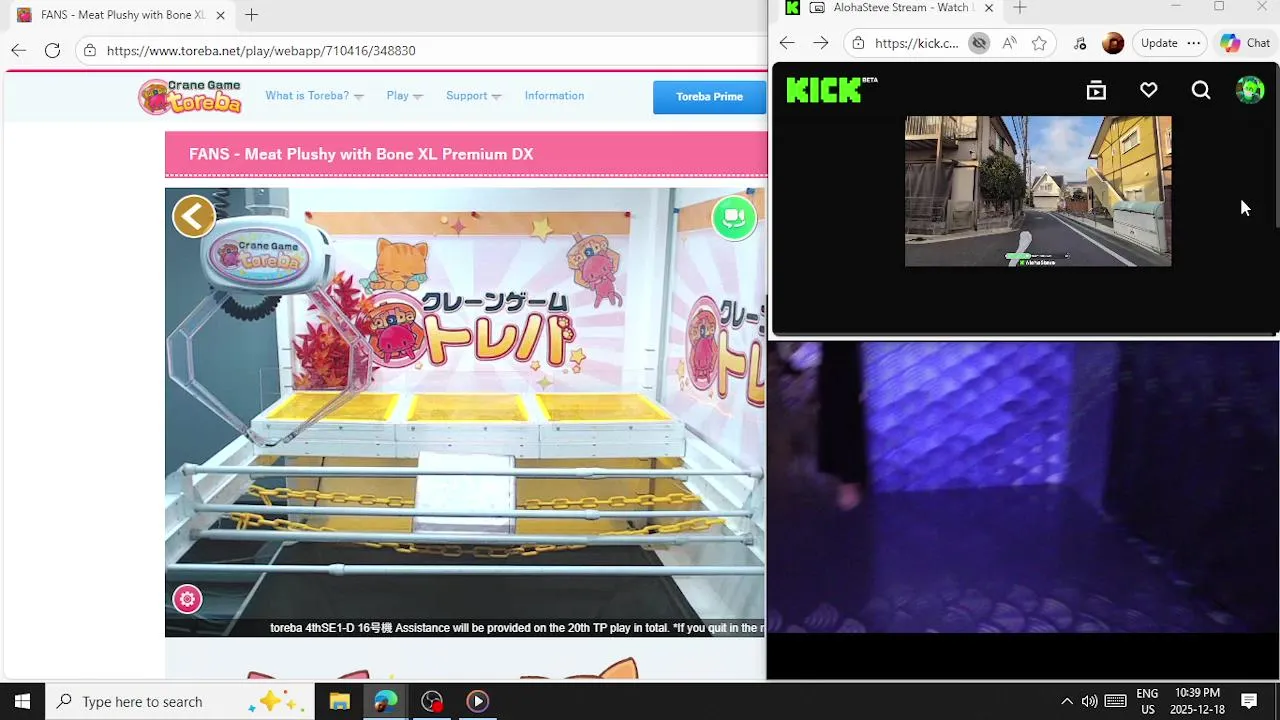Image resolution: width=1280 pixels, height=720 pixels.
Task: Click the Update button in Edge
Action: click(x=1159, y=43)
